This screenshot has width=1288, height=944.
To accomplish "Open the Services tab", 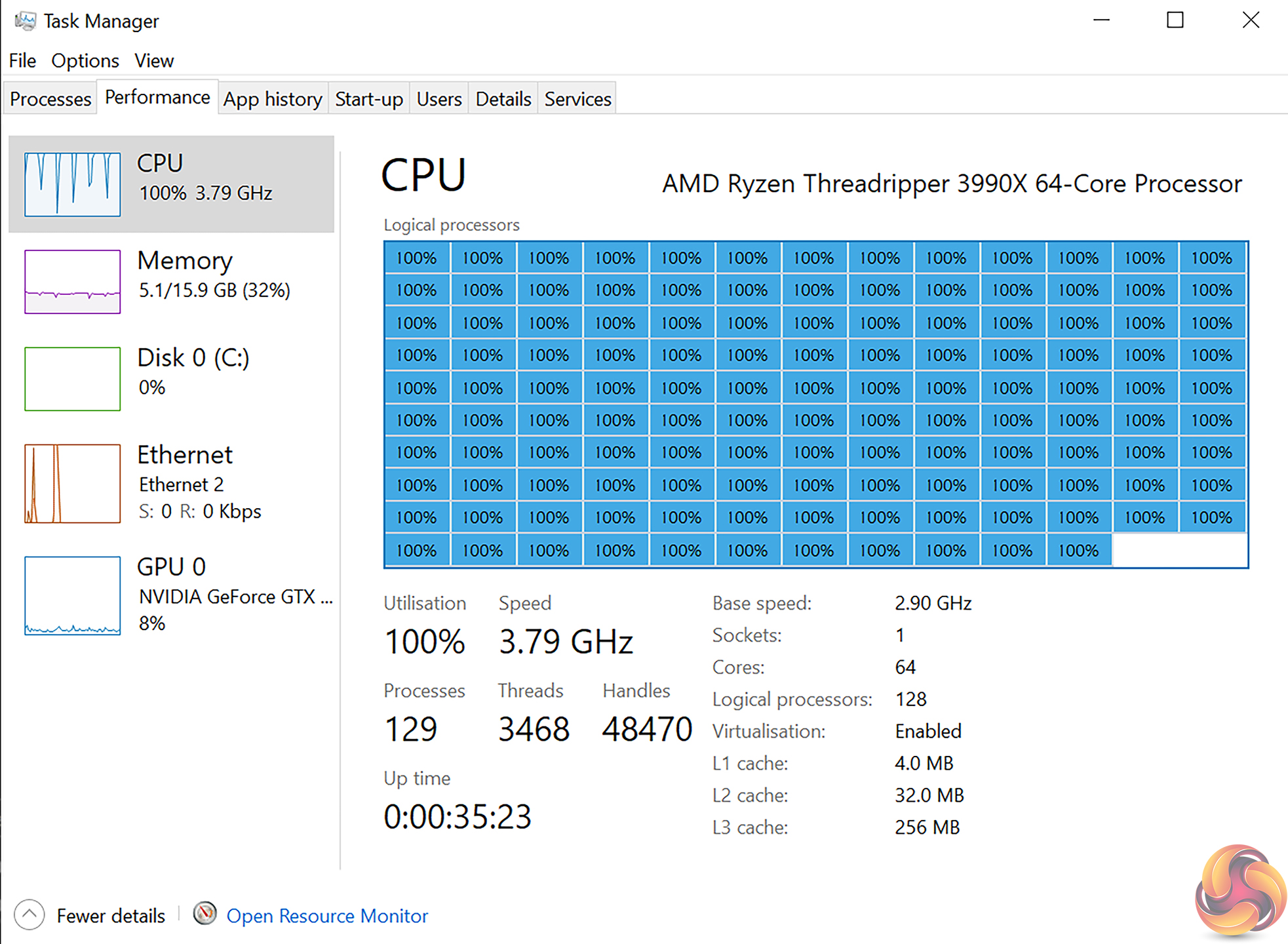I will (x=577, y=99).
